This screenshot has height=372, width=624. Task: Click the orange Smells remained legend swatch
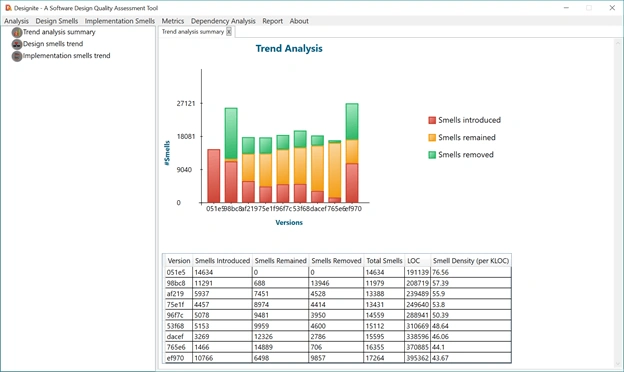tap(432, 138)
